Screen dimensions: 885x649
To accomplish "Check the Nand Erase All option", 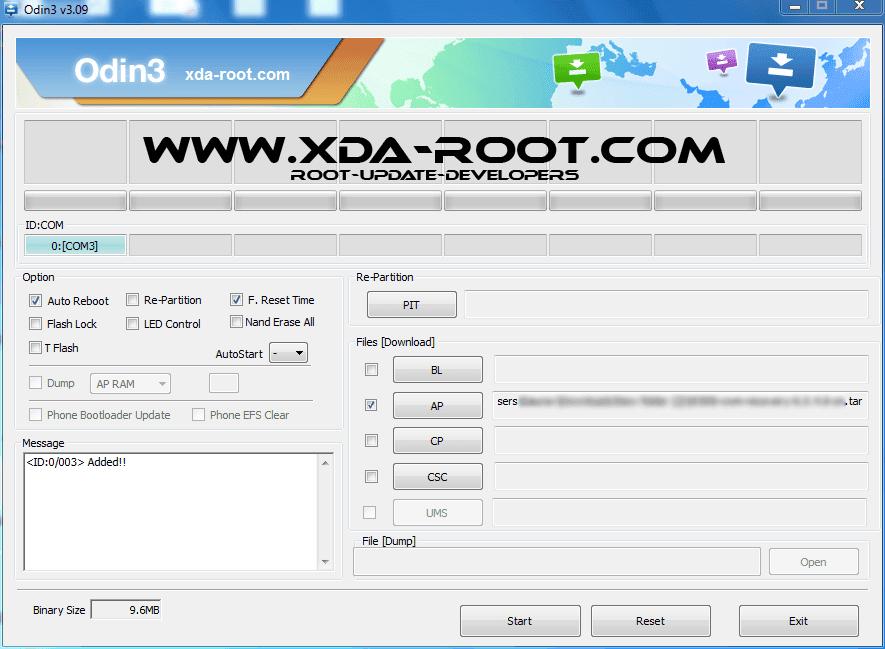I will [x=236, y=322].
